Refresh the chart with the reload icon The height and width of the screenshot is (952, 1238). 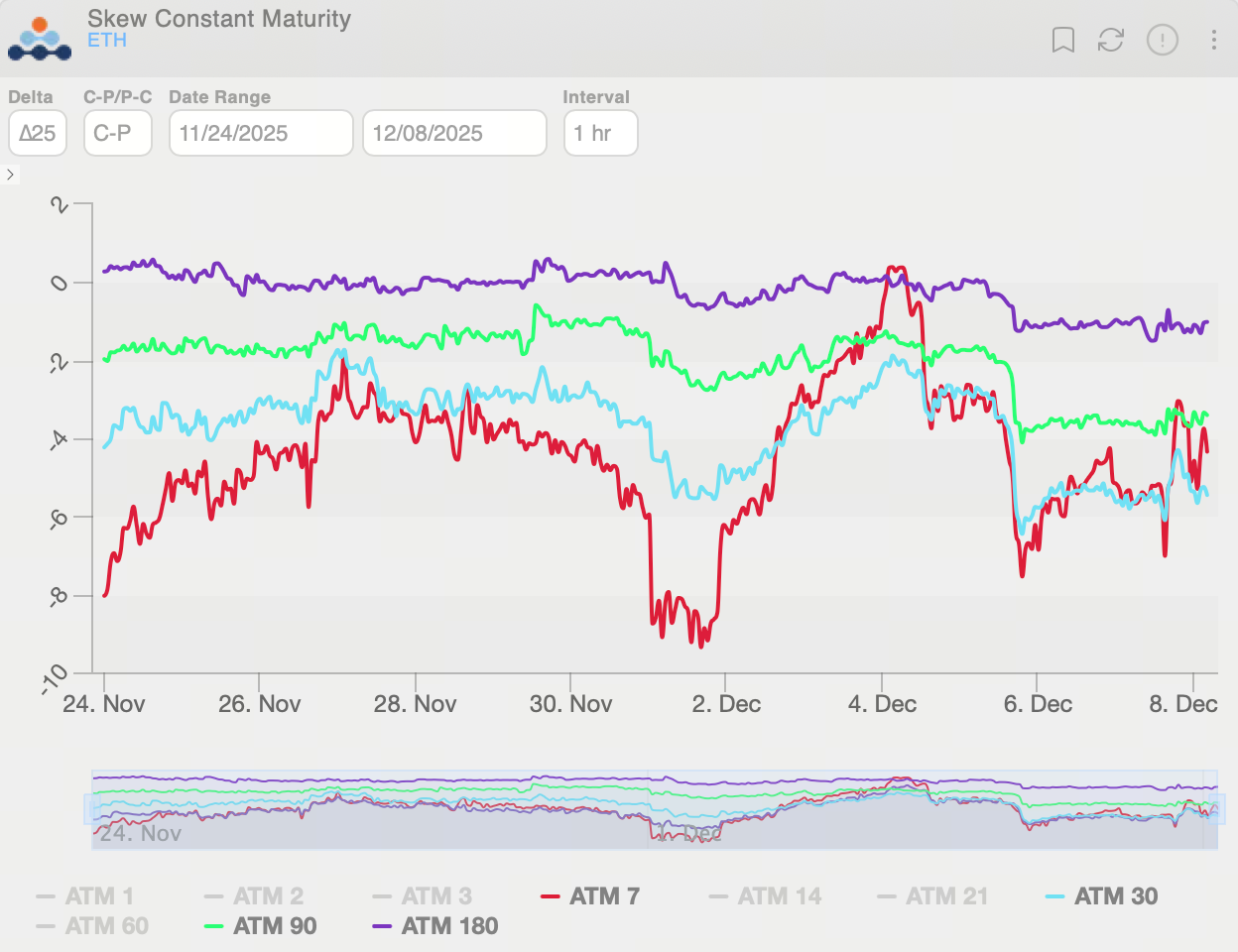(x=1111, y=40)
